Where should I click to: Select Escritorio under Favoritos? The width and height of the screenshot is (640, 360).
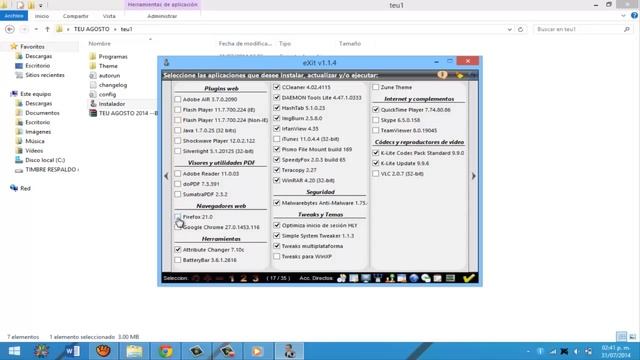(x=37, y=66)
